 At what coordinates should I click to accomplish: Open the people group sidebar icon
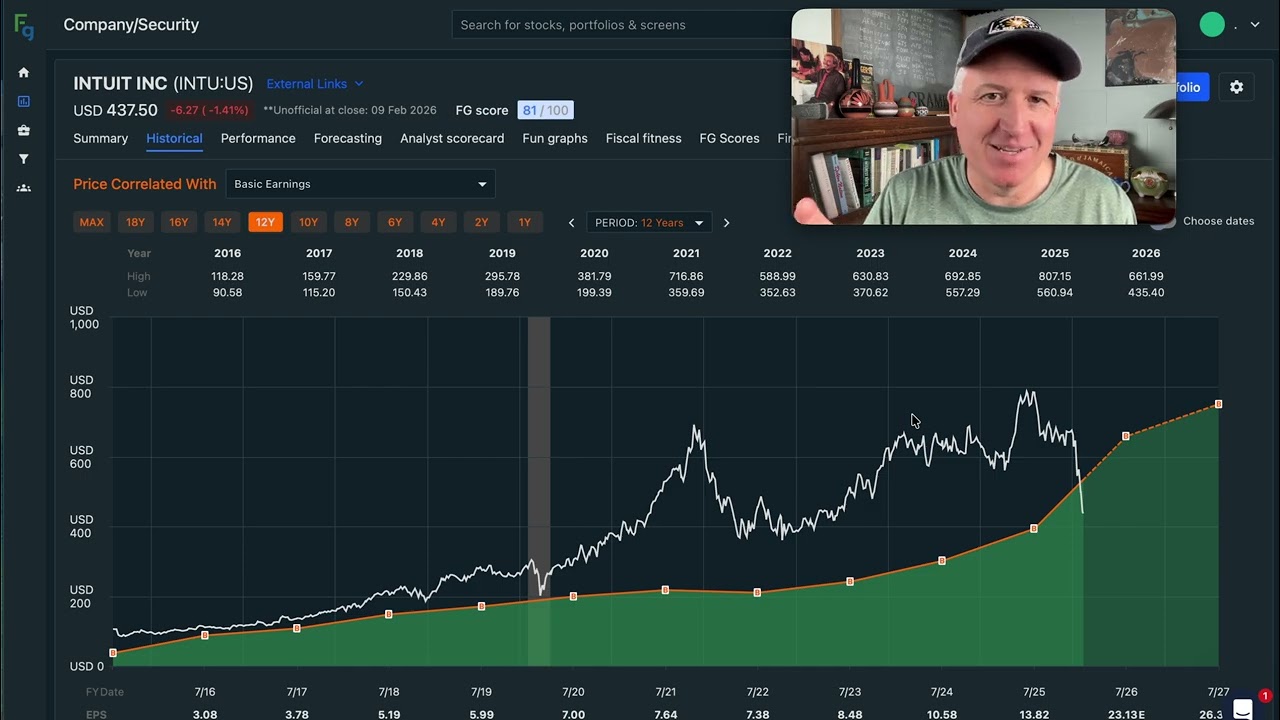click(24, 188)
